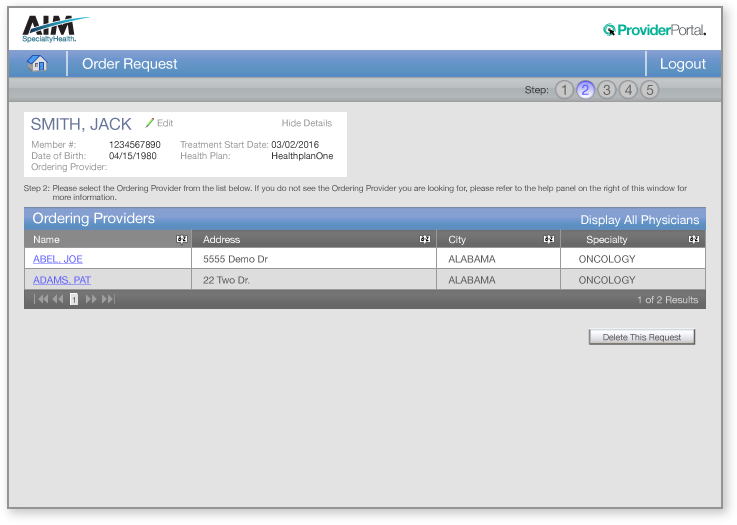Log out of the portal
The height and width of the screenshot is (525, 737).
pos(682,64)
